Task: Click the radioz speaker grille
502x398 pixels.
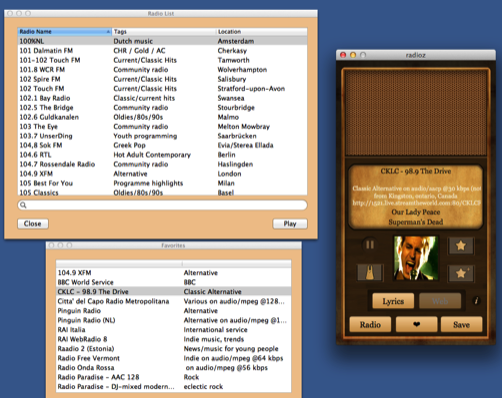Action: [416, 113]
